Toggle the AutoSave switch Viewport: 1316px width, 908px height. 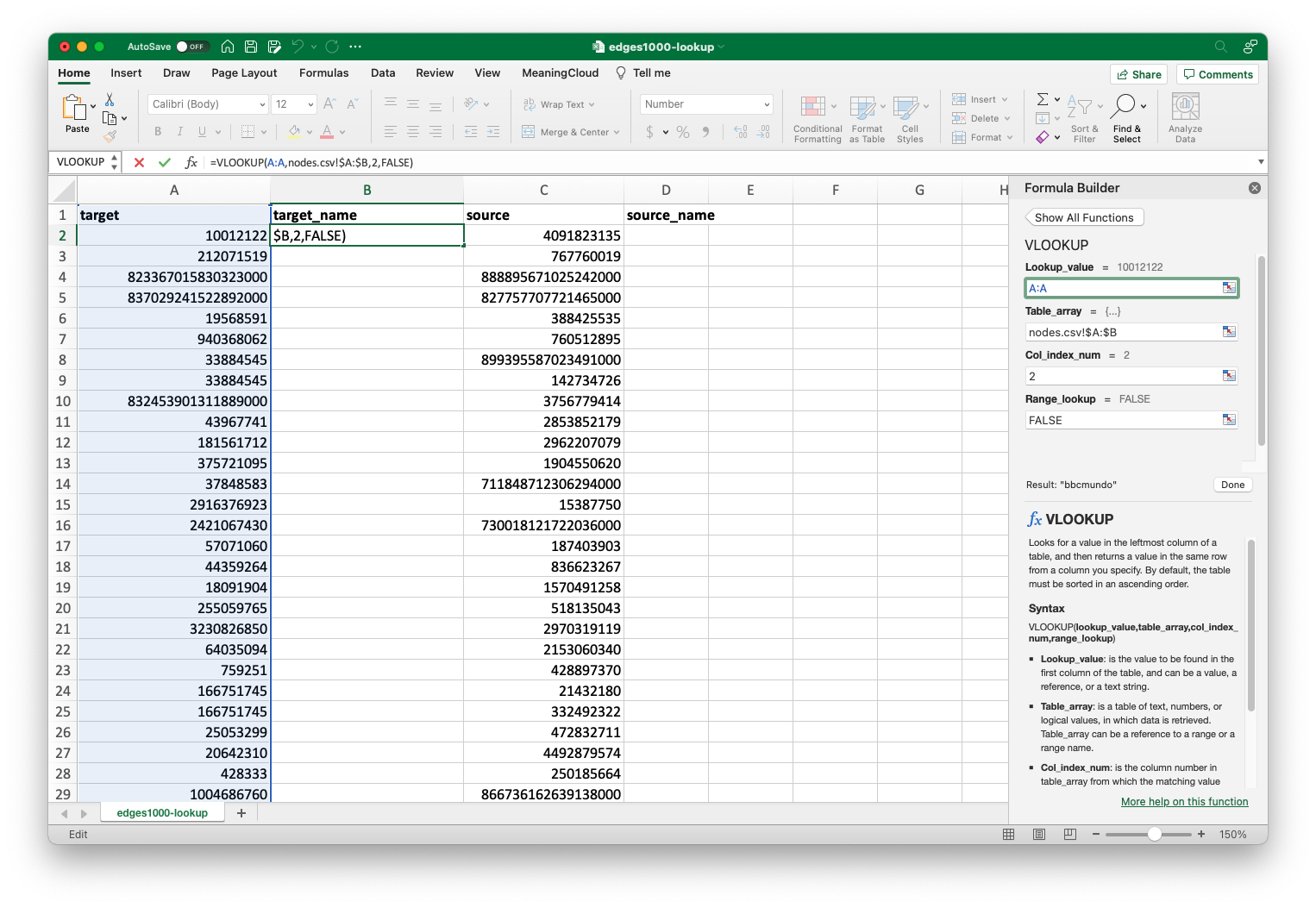pos(191,47)
